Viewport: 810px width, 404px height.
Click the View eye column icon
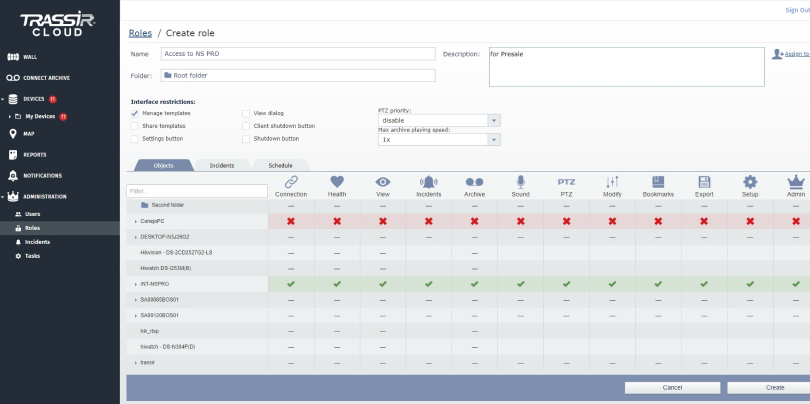tap(383, 181)
